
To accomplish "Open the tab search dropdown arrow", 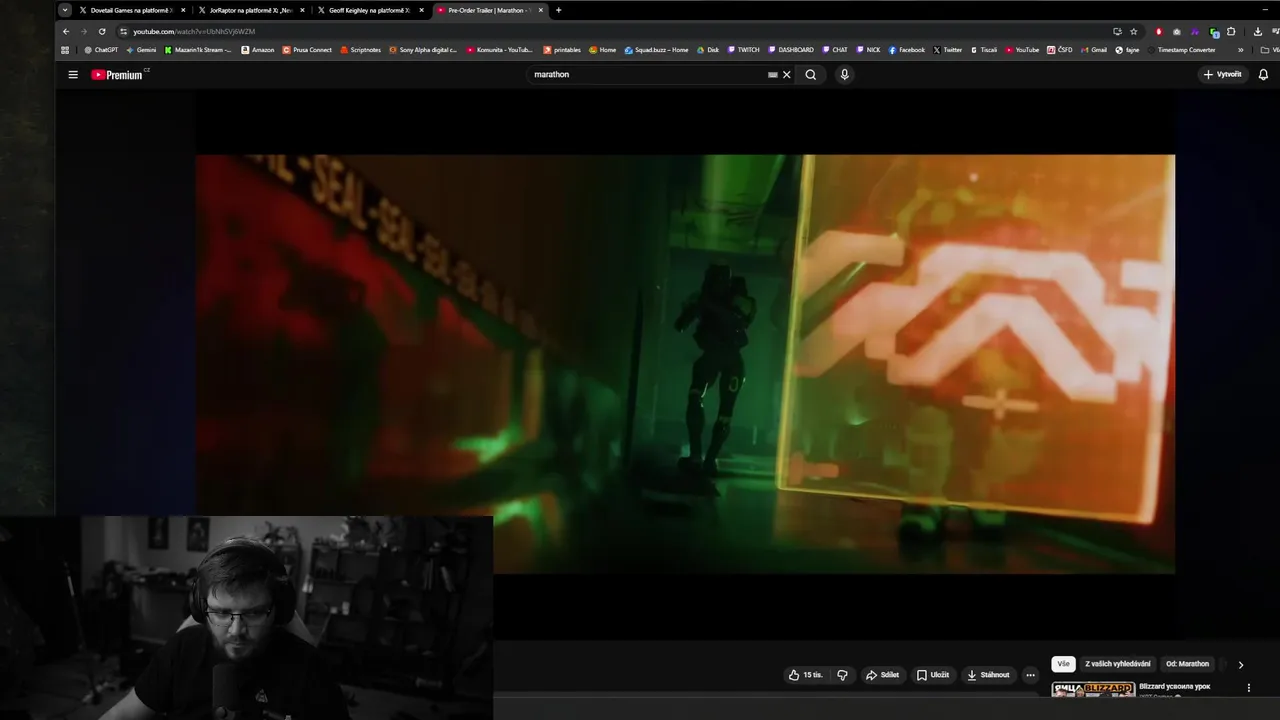I will (x=65, y=10).
